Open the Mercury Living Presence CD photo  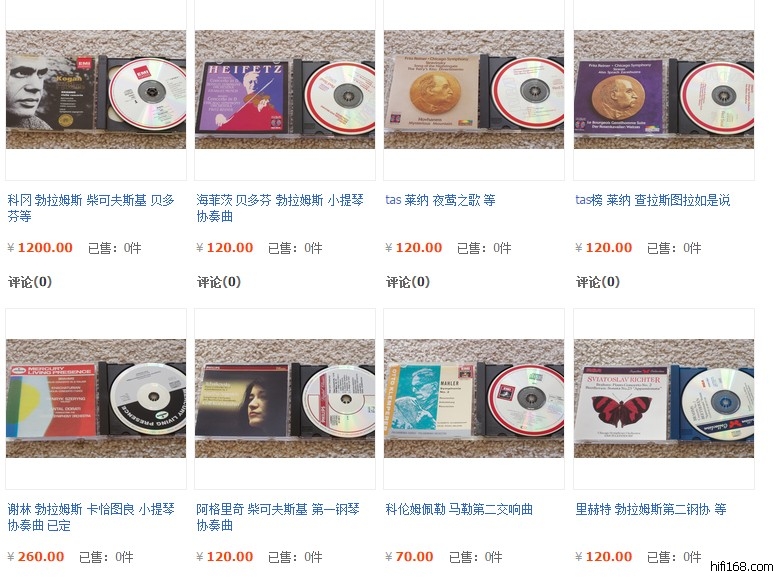(x=96, y=398)
